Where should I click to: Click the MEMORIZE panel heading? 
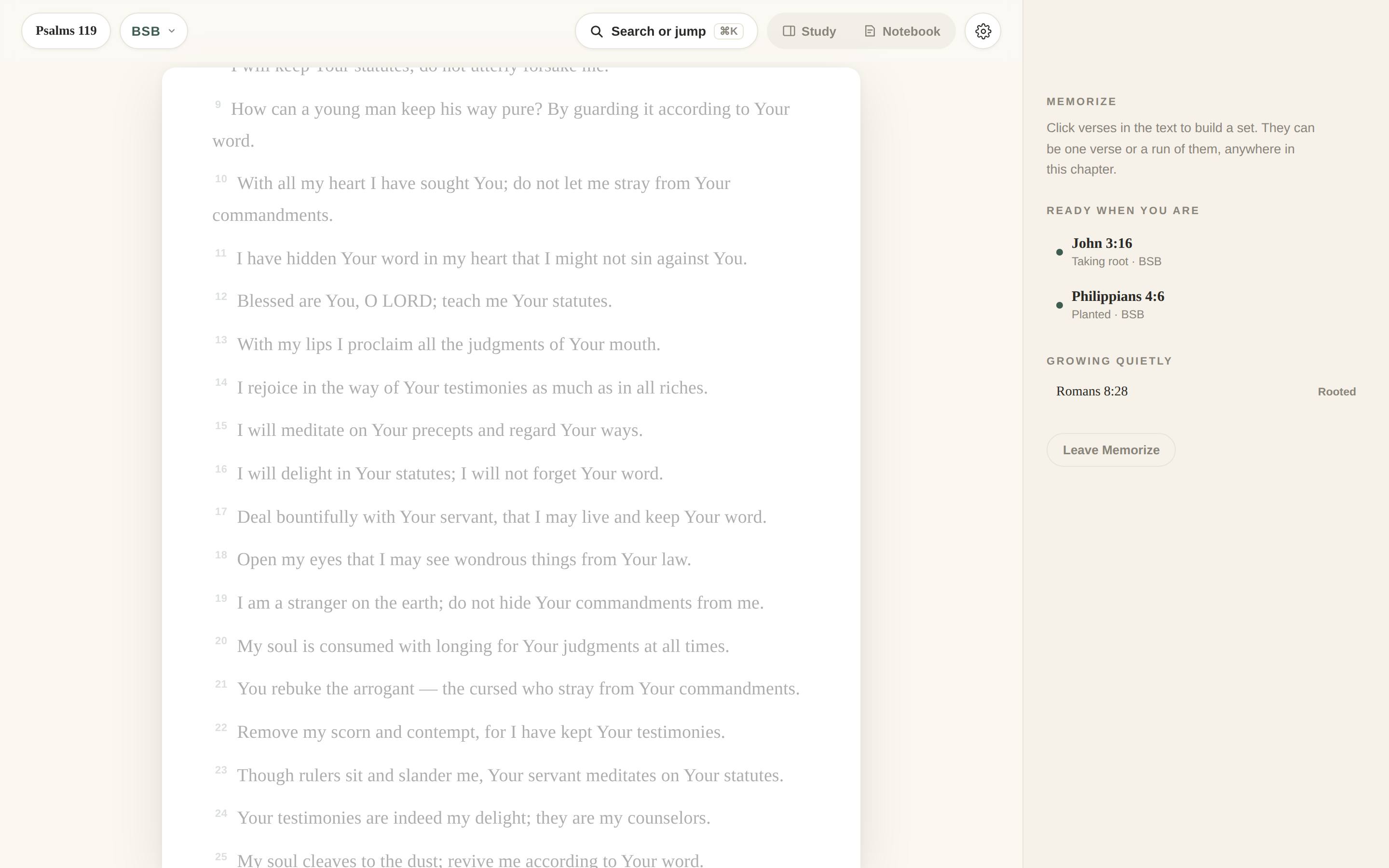pos(1081,102)
